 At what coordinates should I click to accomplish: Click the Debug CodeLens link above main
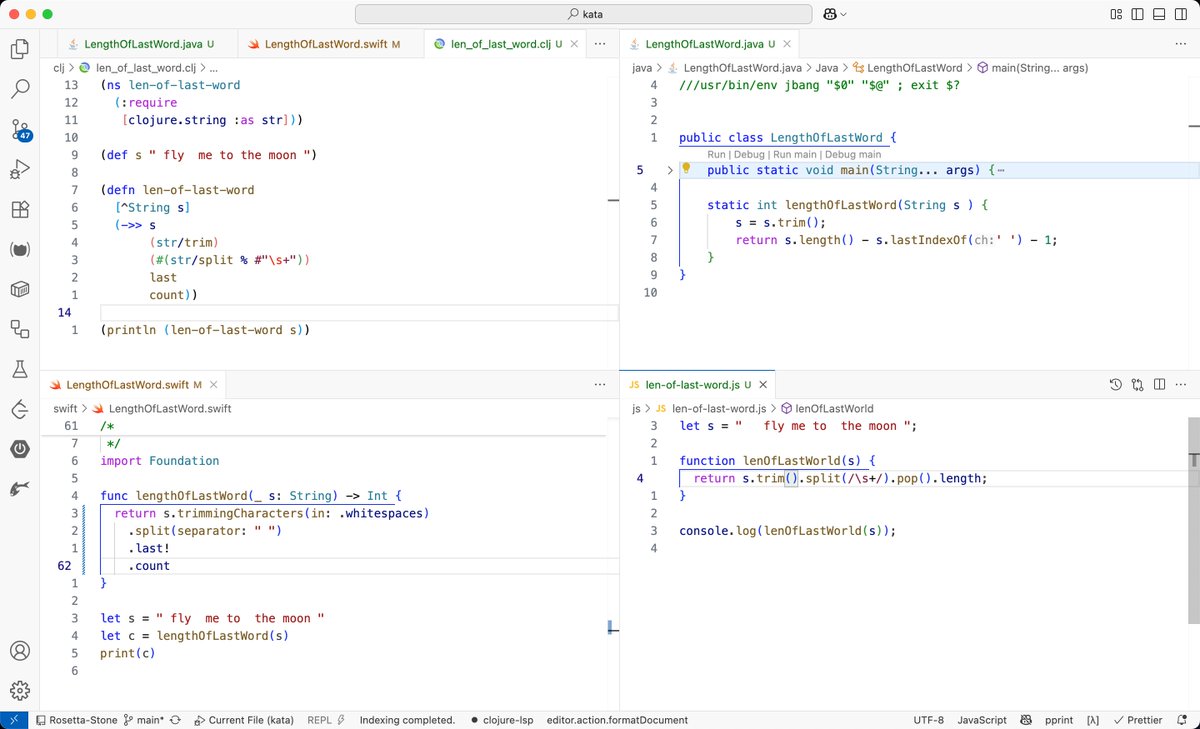tap(749, 155)
